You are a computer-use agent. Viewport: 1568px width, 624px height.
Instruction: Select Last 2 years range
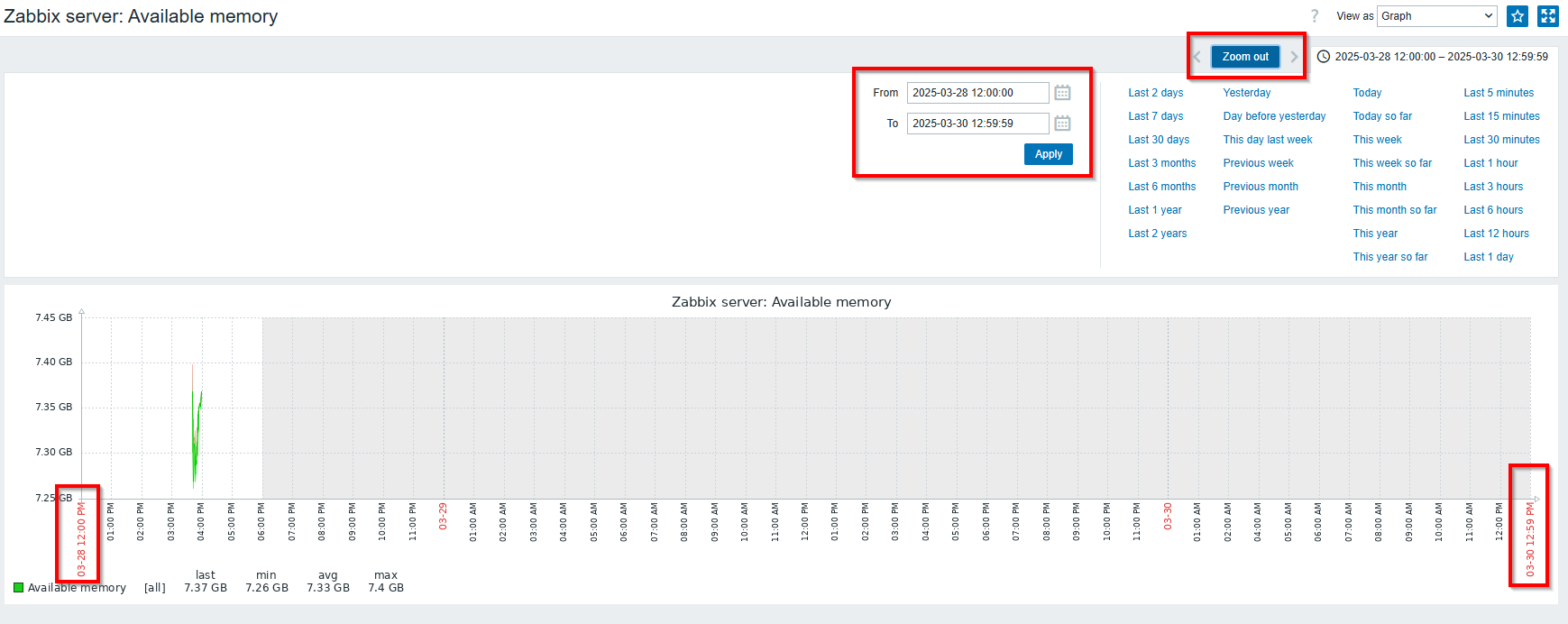click(1158, 234)
